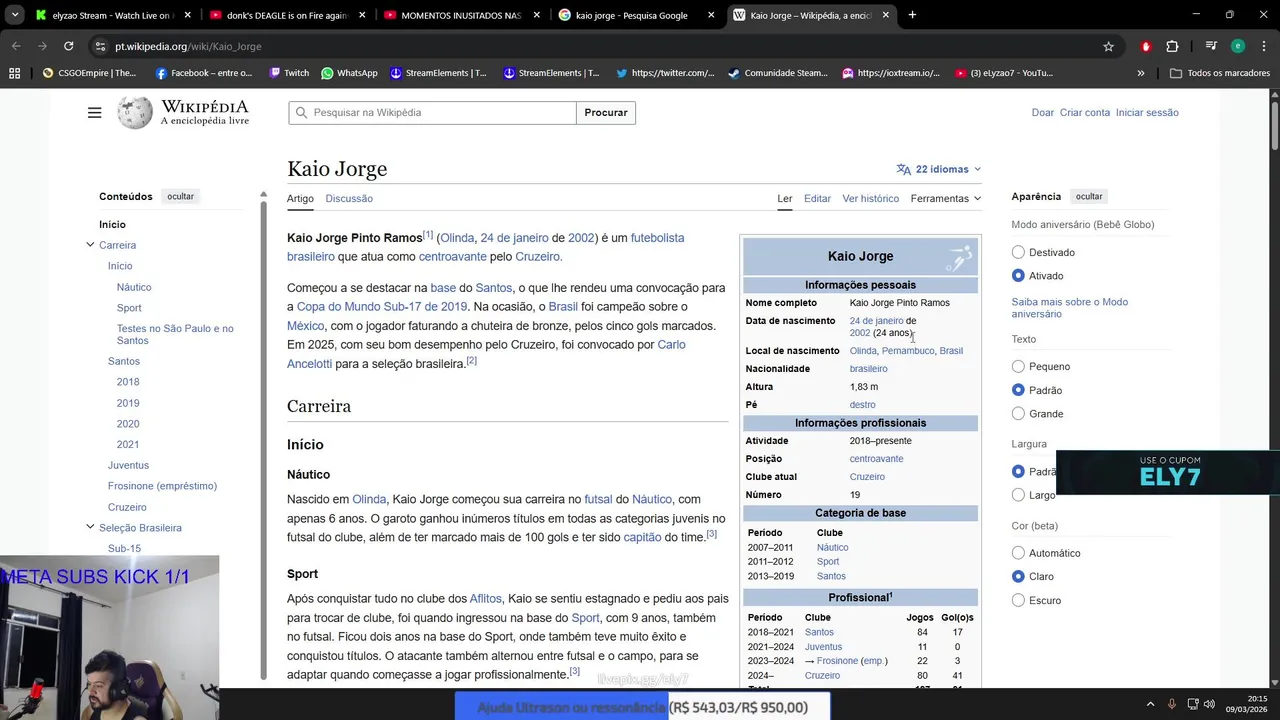Image resolution: width=1280 pixels, height=720 pixels.
Task: Open Saiba mais sobre o Modo aniversário
Action: click(1069, 308)
